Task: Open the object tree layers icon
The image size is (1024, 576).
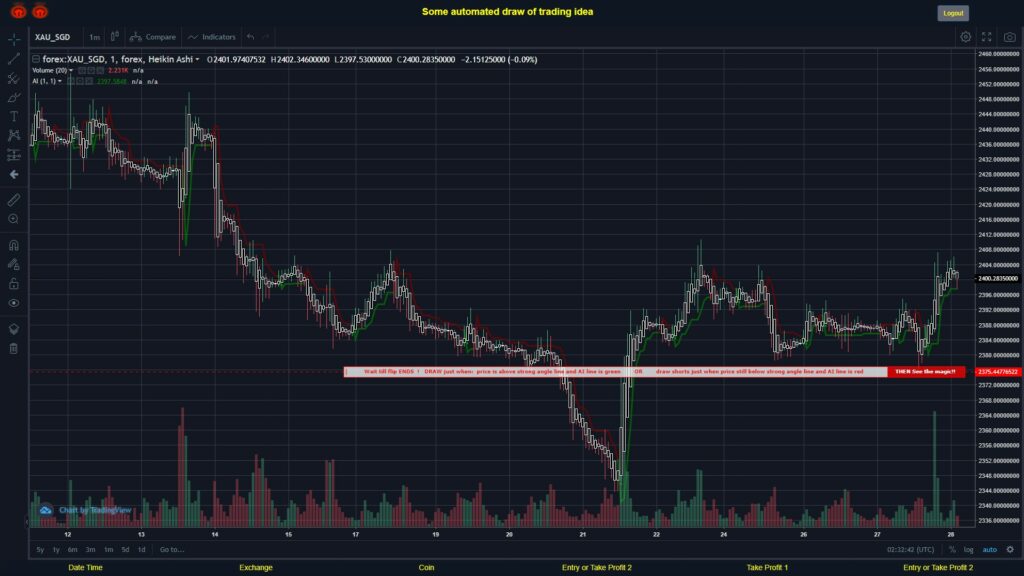Action: point(14,329)
